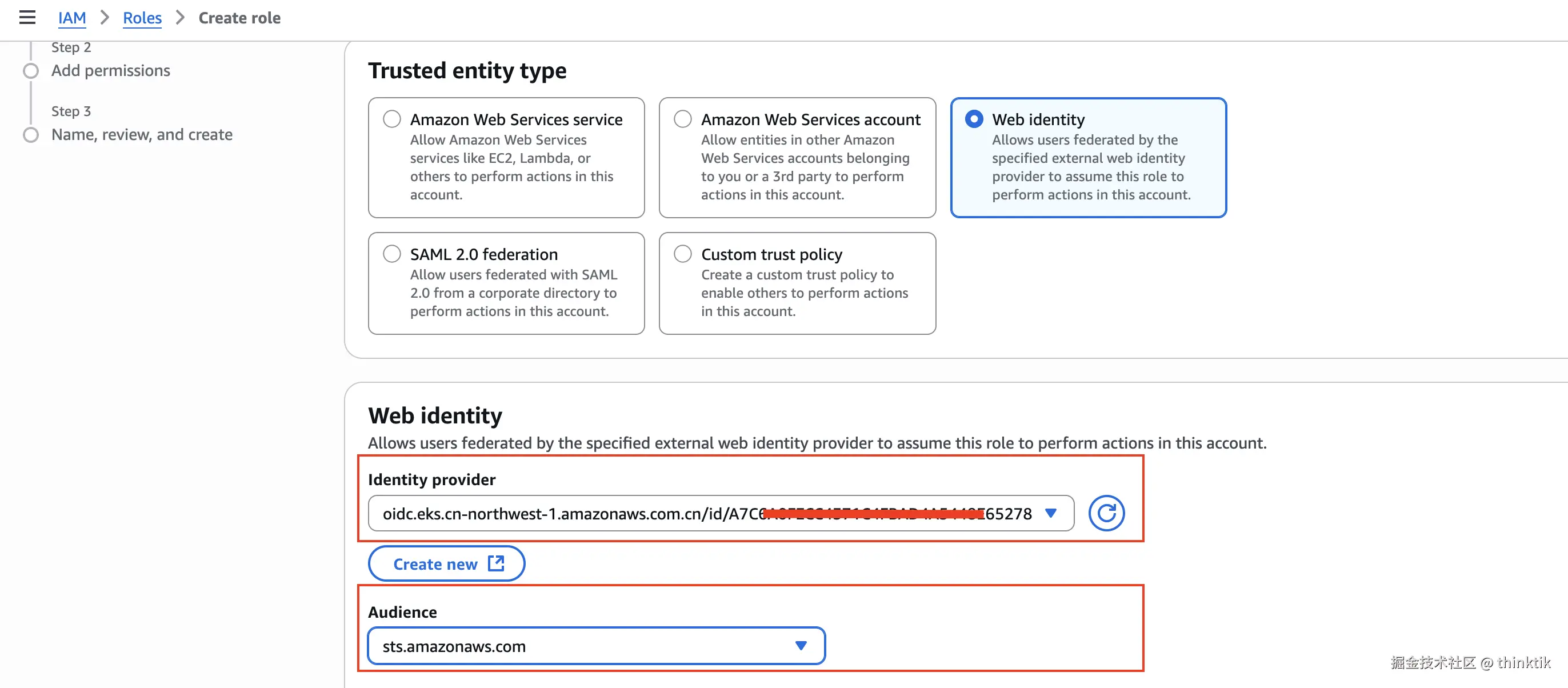Jump to Name, review, and create step
The height and width of the screenshot is (688, 1568).
(142, 134)
